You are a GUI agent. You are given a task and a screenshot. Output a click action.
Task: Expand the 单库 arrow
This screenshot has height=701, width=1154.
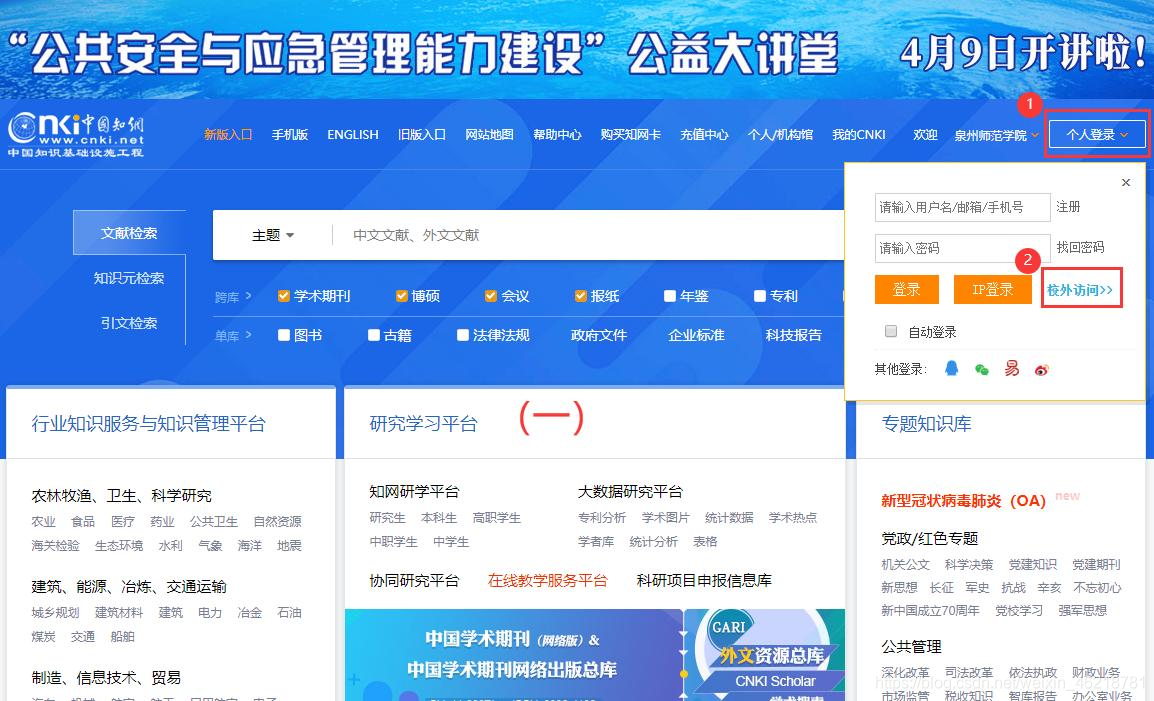(x=248, y=335)
